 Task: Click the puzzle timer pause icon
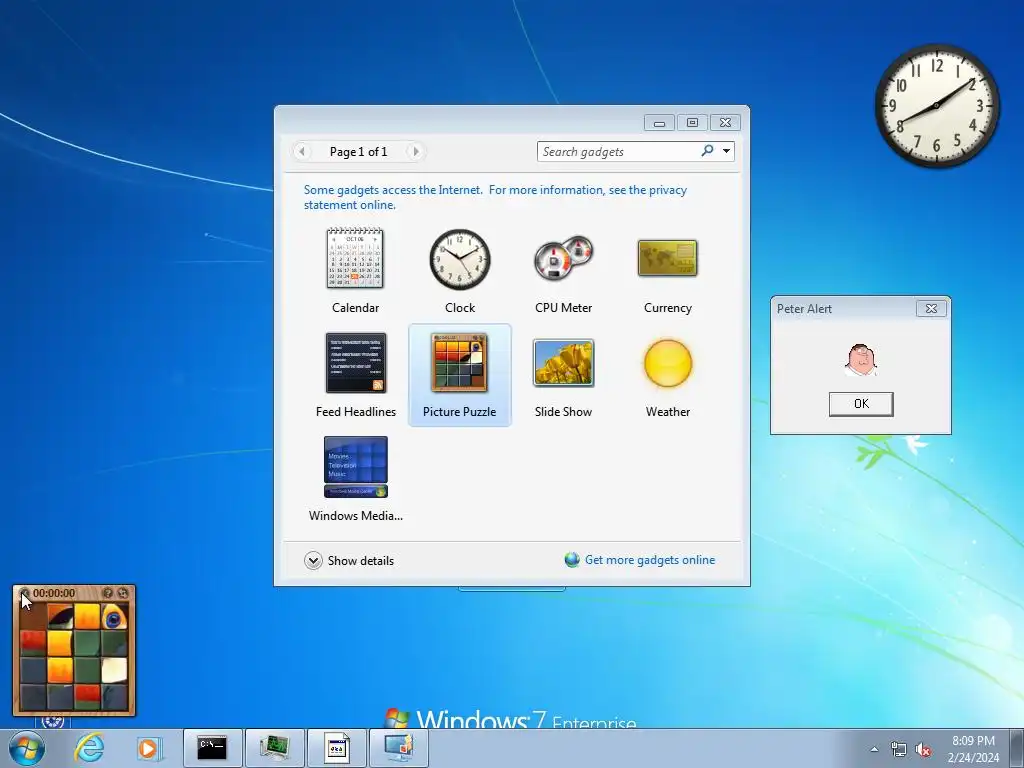click(x=25, y=593)
